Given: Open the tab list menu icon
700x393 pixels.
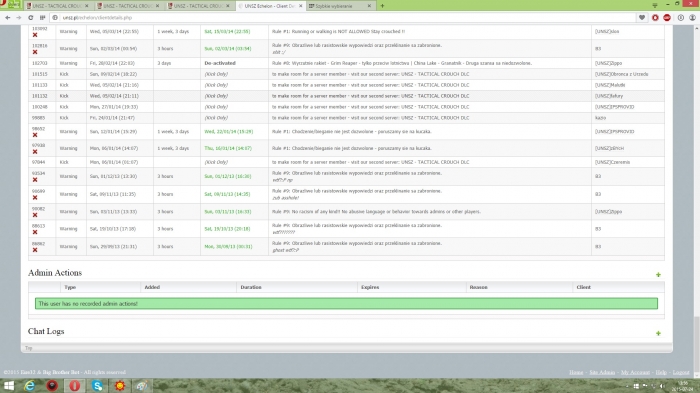Looking at the screenshot, I should pyautogui.click(x=654, y=5).
